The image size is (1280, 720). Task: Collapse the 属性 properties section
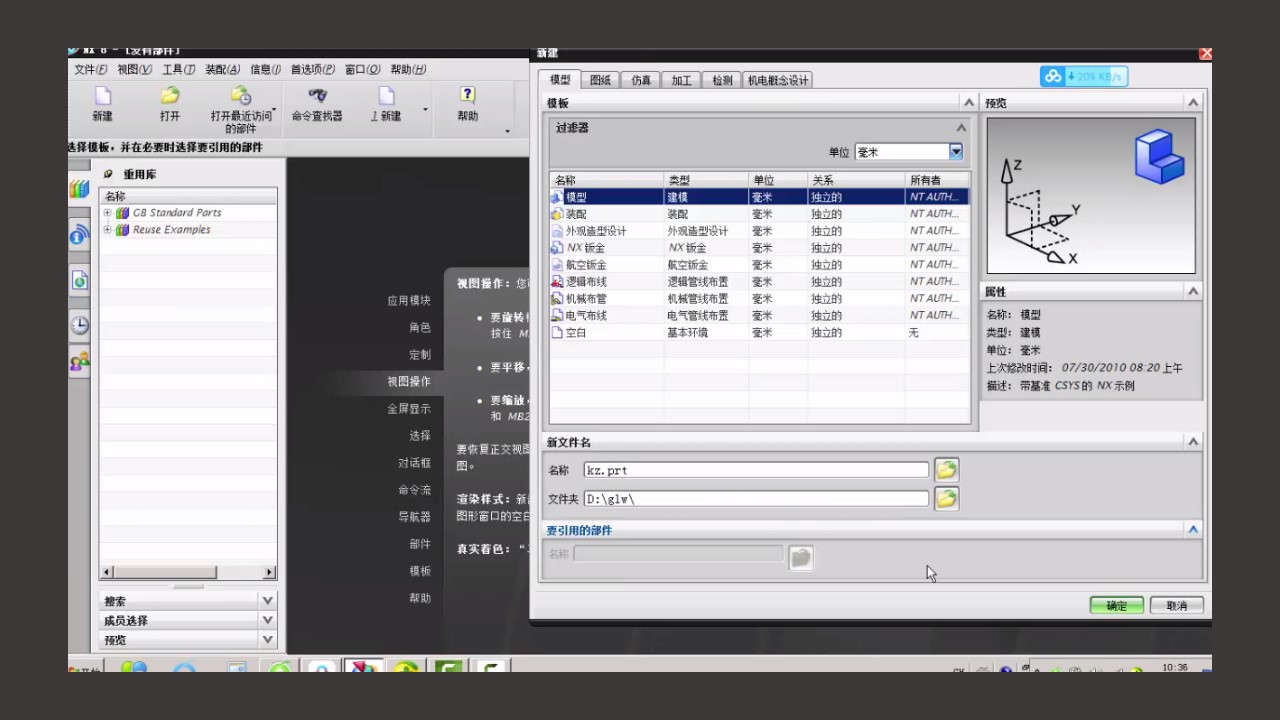(x=1193, y=292)
